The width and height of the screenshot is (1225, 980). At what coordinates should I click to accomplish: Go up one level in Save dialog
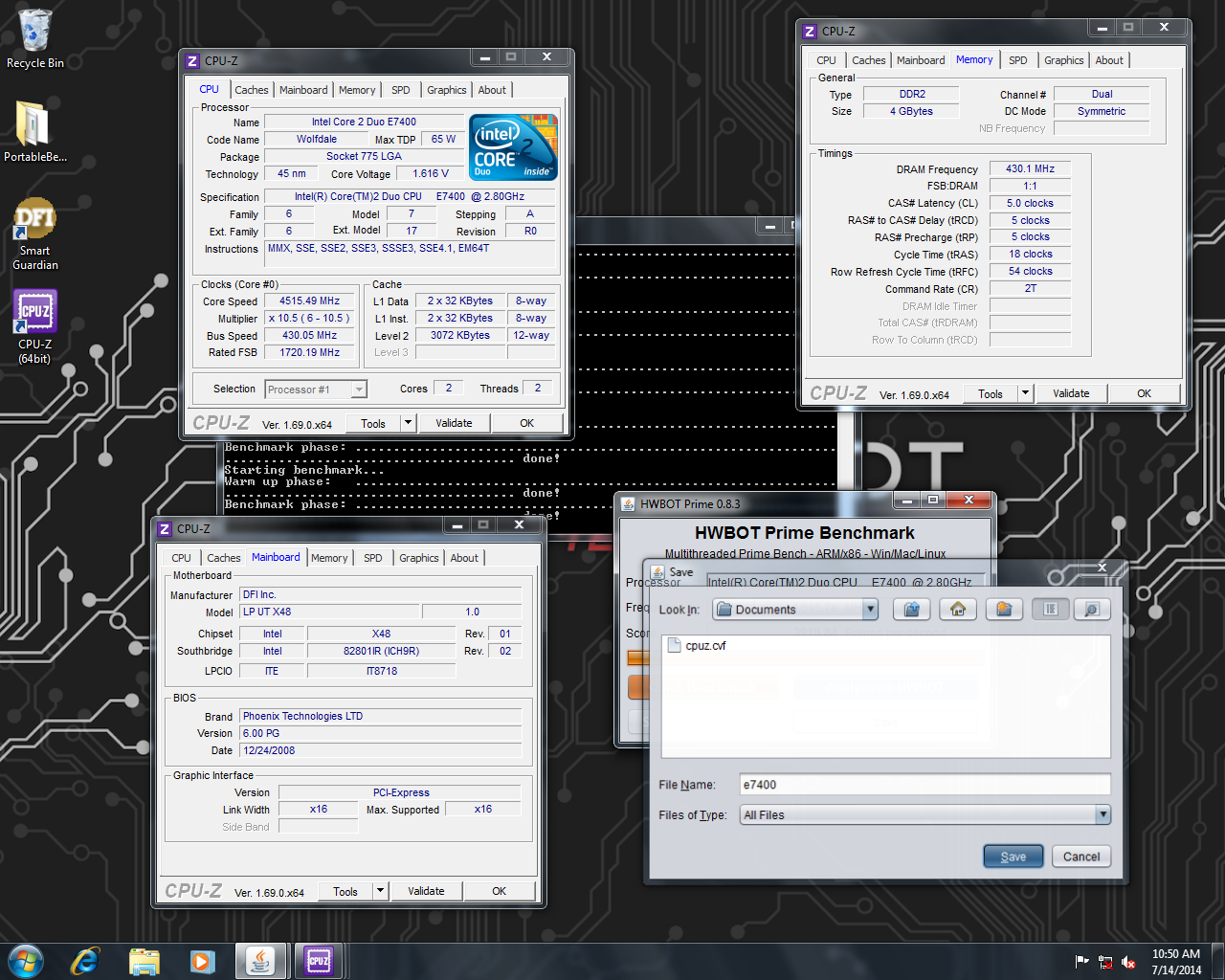(912, 610)
